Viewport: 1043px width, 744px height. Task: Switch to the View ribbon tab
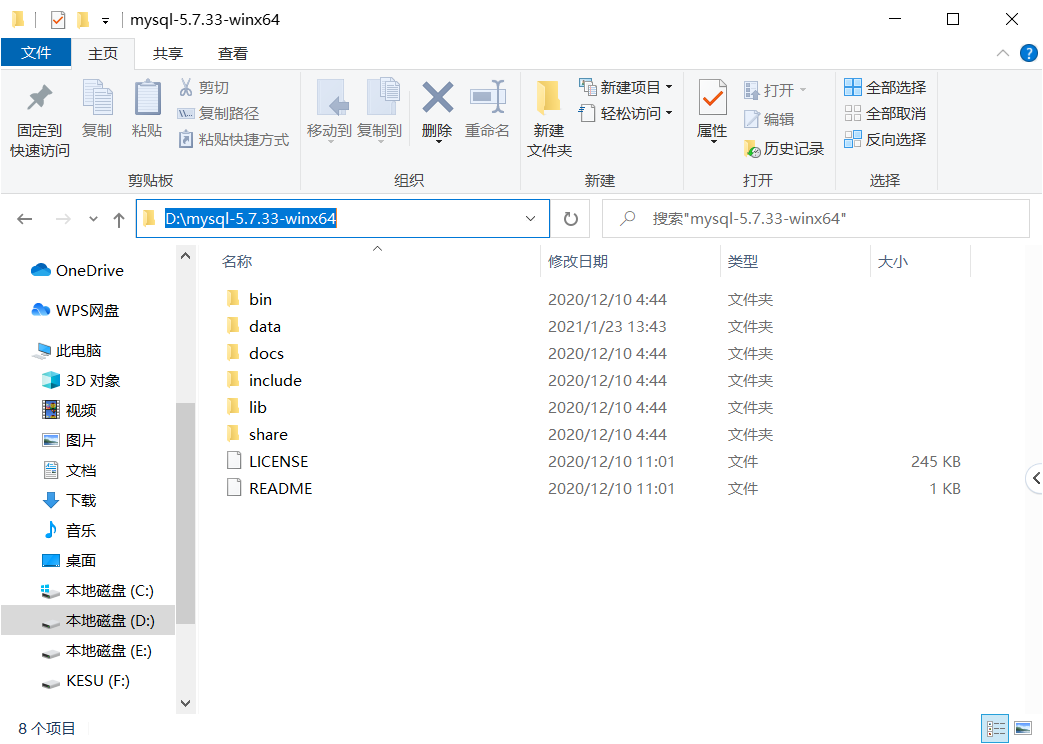pyautogui.click(x=233, y=53)
